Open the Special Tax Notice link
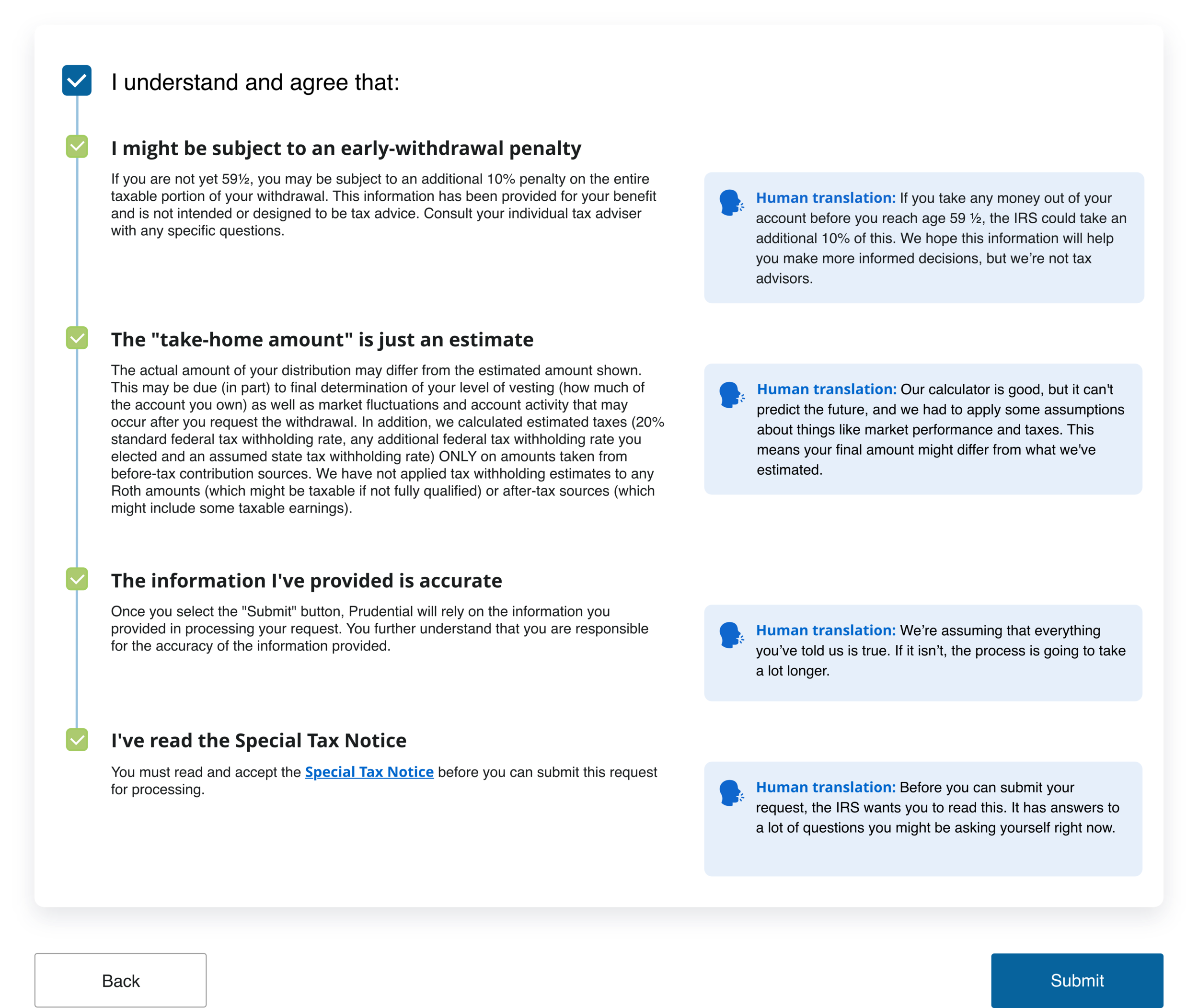The height and width of the screenshot is (1008, 1198). 369,772
